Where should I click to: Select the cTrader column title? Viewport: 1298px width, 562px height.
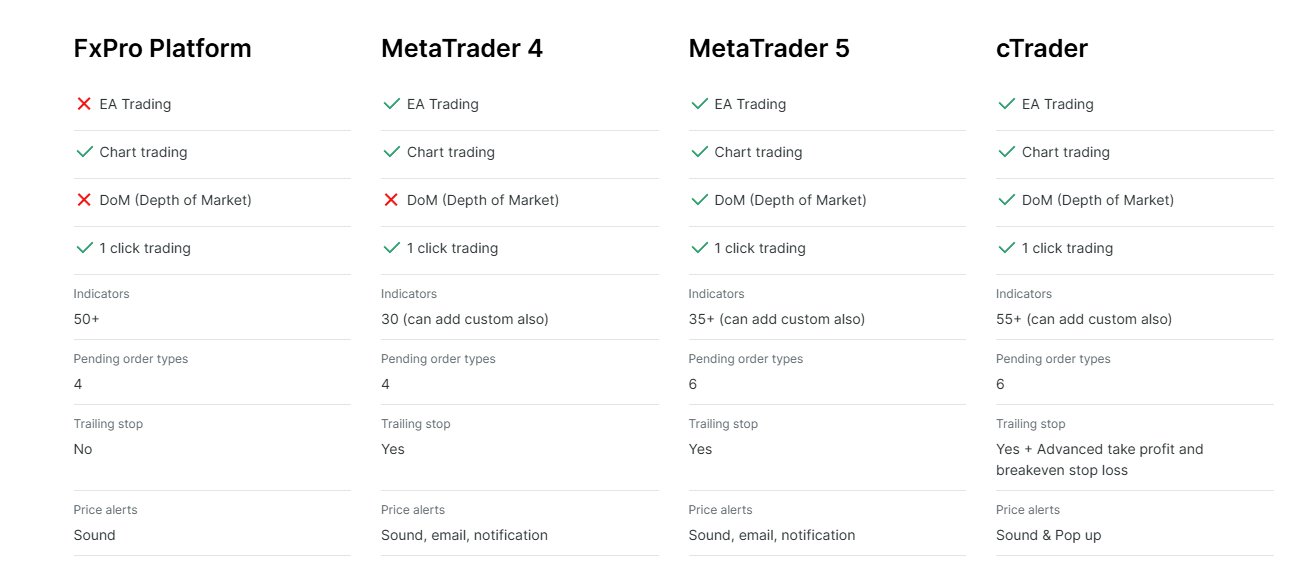coord(1041,48)
